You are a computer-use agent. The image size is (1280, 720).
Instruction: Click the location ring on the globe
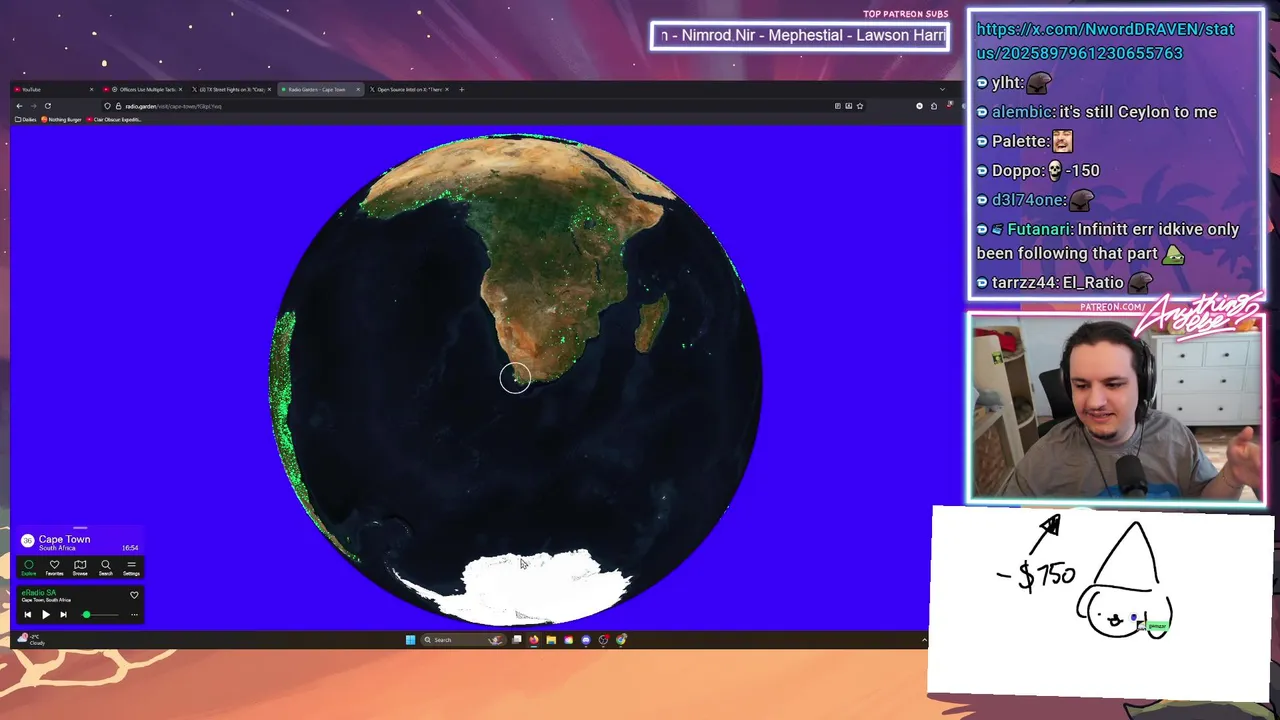[x=515, y=377]
